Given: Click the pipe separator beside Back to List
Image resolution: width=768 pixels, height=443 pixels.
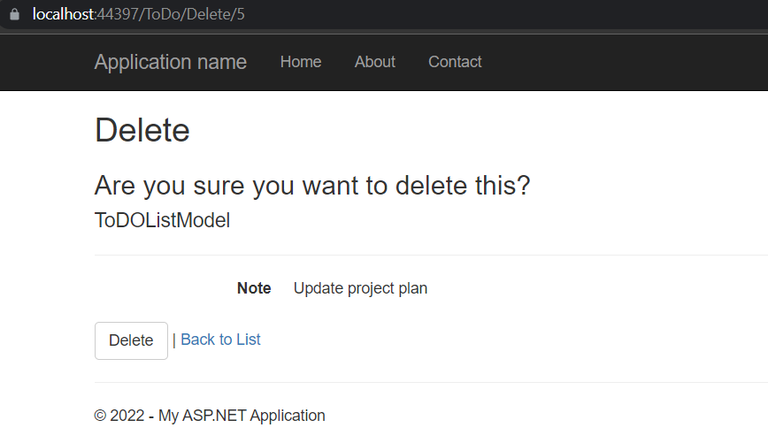Looking at the screenshot, I should click(174, 340).
